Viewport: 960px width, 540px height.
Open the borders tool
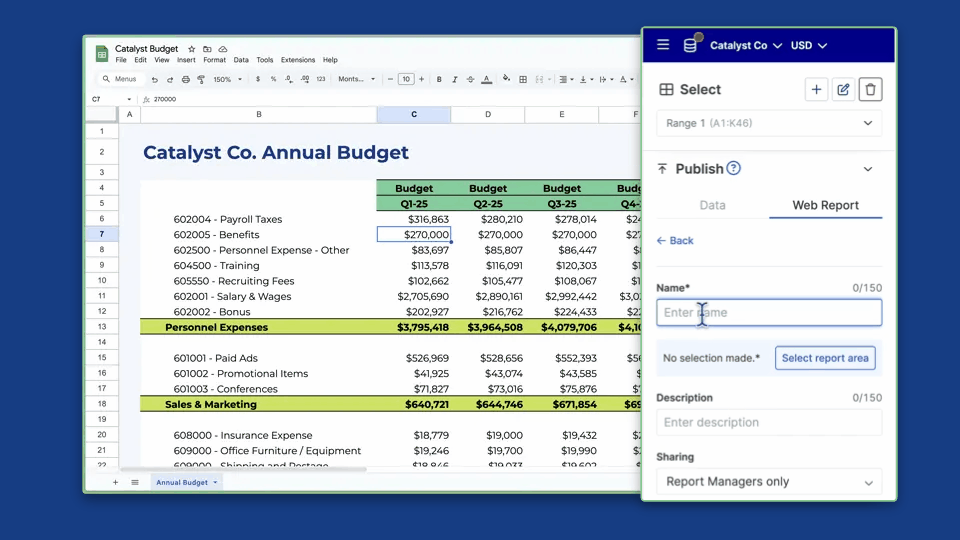coord(523,79)
